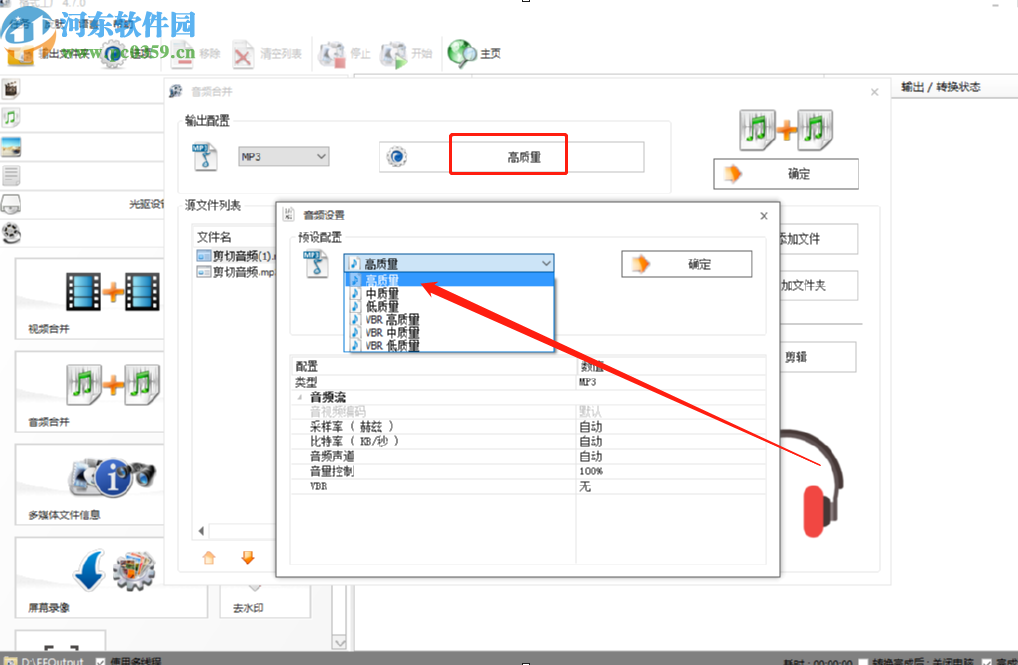This screenshot has width=1018, height=665.
Task: Open Multimedia File Info (多媒体文件信息)
Action: (x=88, y=485)
